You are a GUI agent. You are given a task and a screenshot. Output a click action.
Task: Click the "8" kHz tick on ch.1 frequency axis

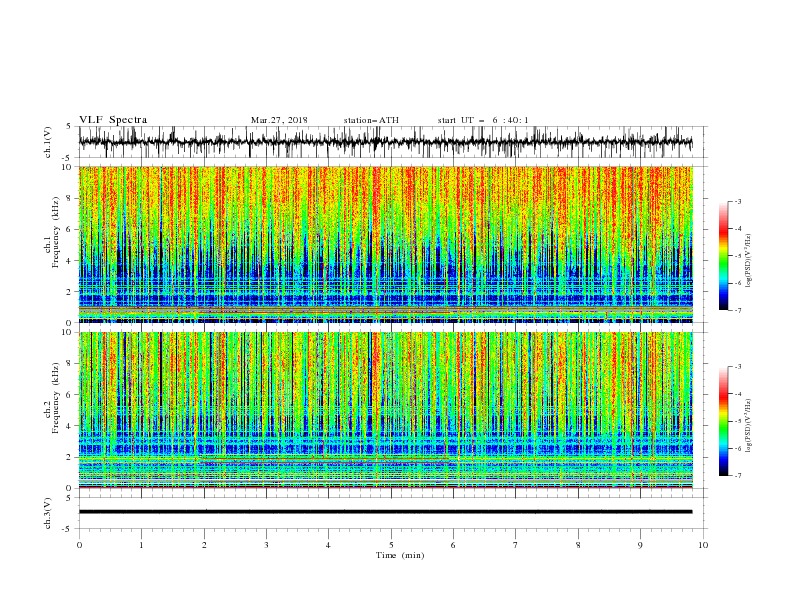[x=70, y=198]
